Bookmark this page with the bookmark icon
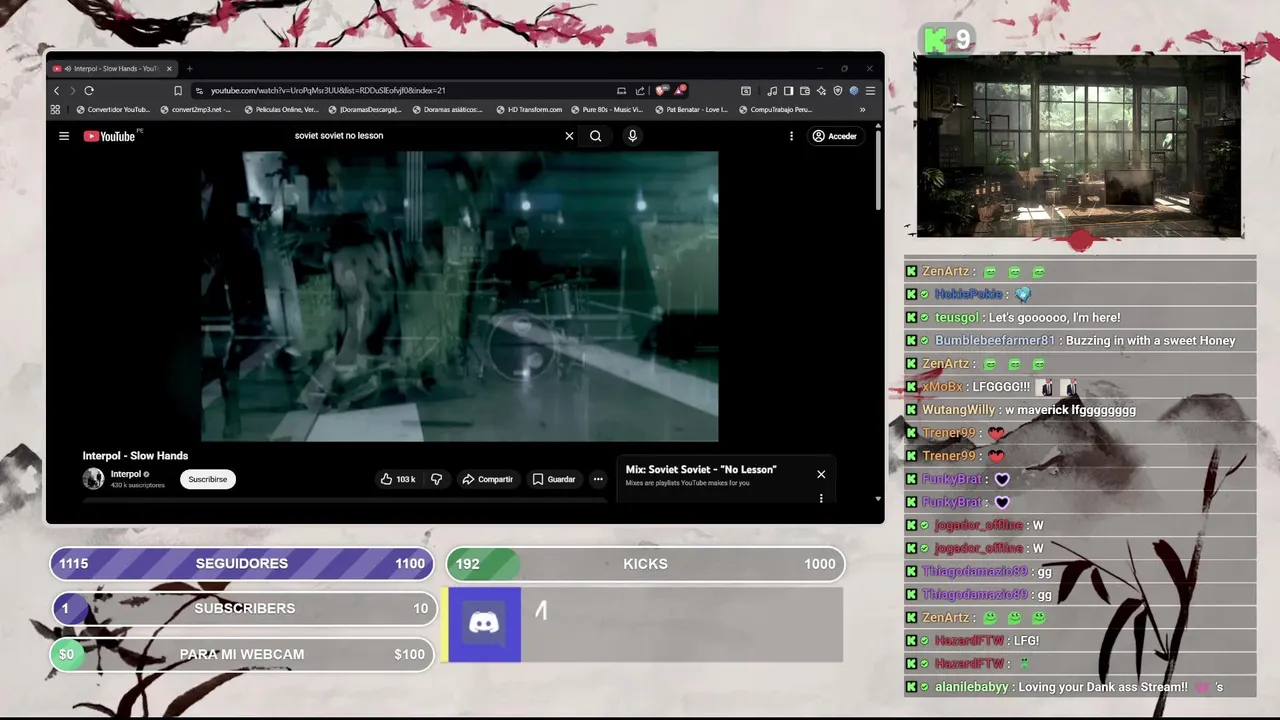 178,90
